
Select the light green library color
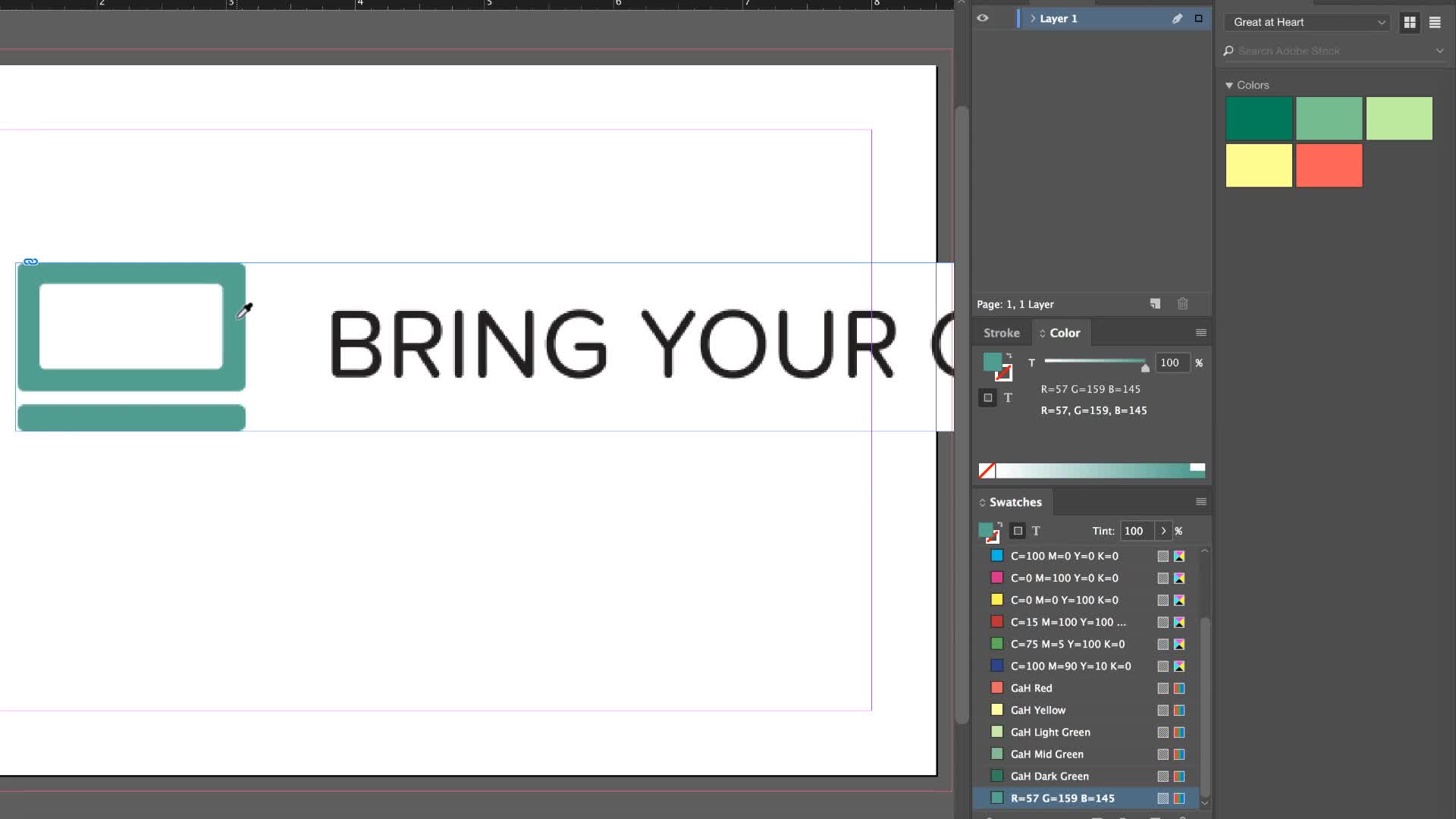point(1399,118)
